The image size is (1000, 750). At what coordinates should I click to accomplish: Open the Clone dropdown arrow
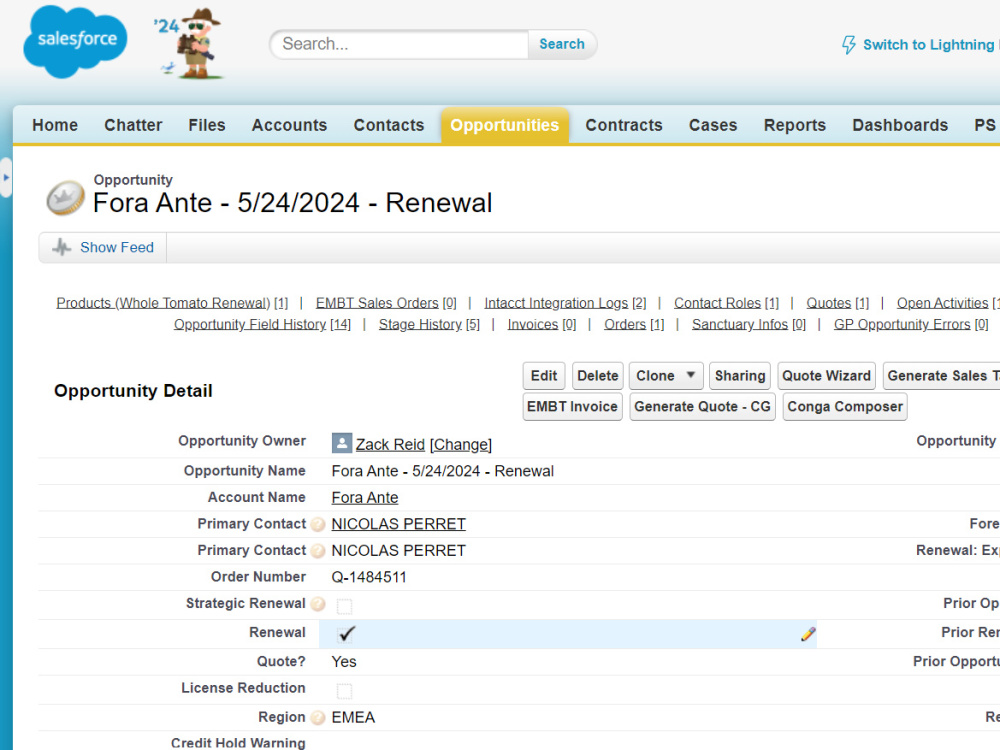pyautogui.click(x=690, y=375)
